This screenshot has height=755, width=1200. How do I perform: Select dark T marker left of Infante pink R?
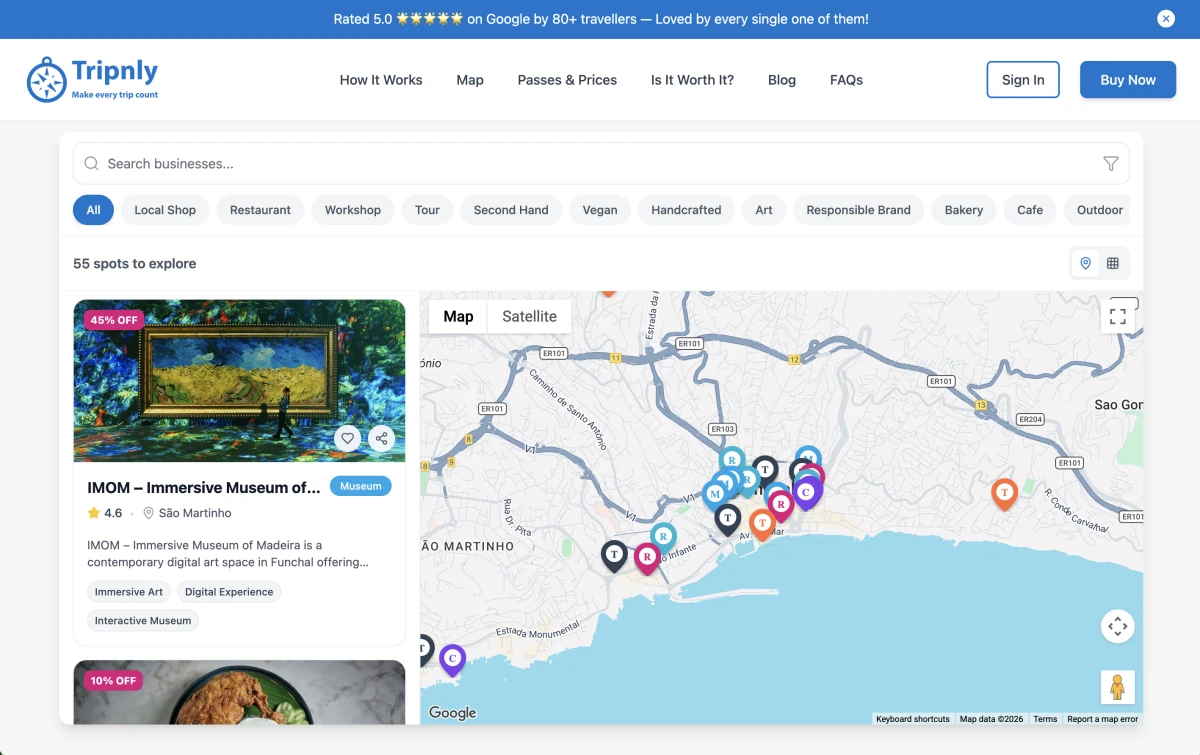pos(614,555)
